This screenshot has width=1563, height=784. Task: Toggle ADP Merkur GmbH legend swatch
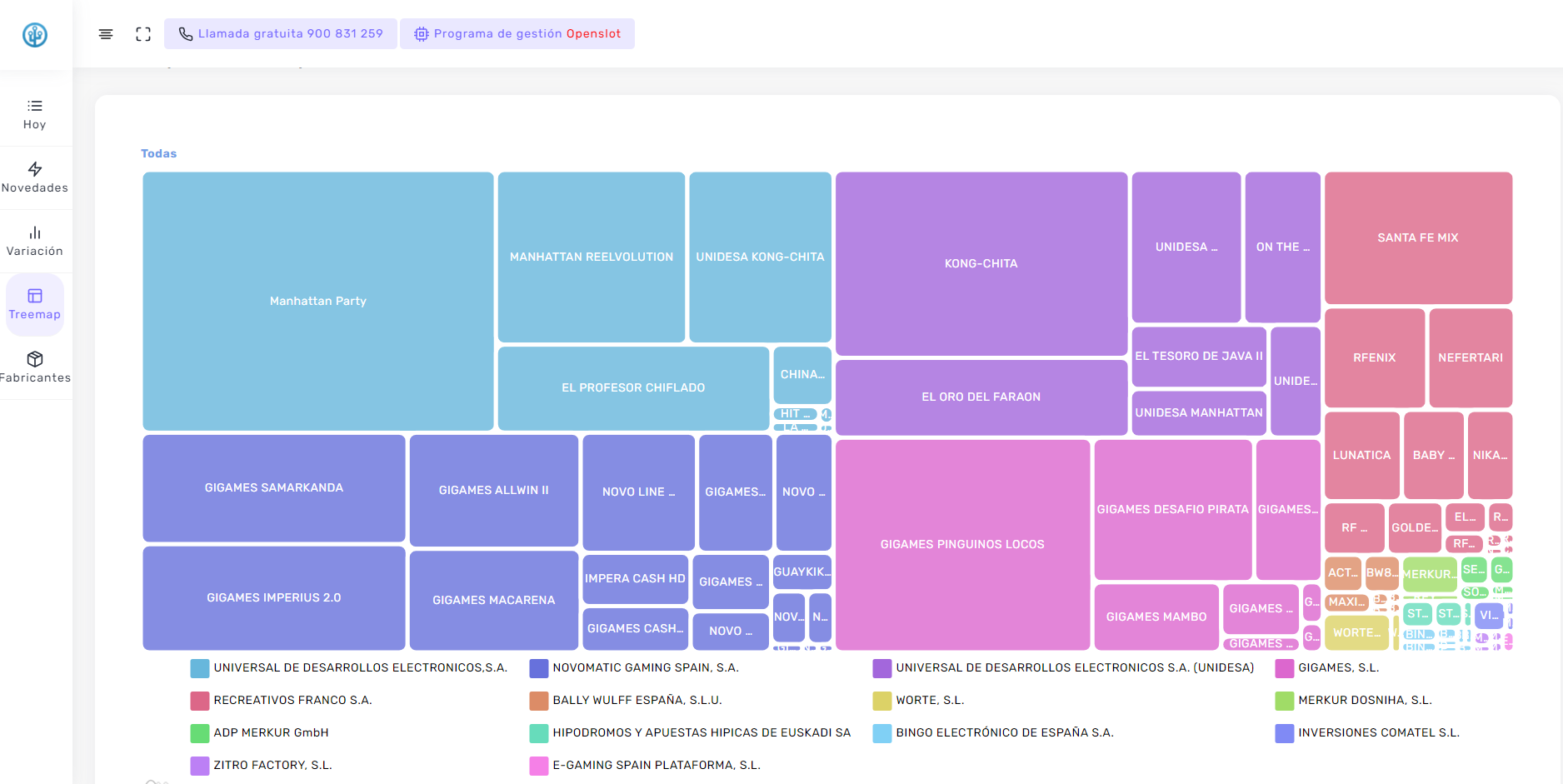point(200,733)
